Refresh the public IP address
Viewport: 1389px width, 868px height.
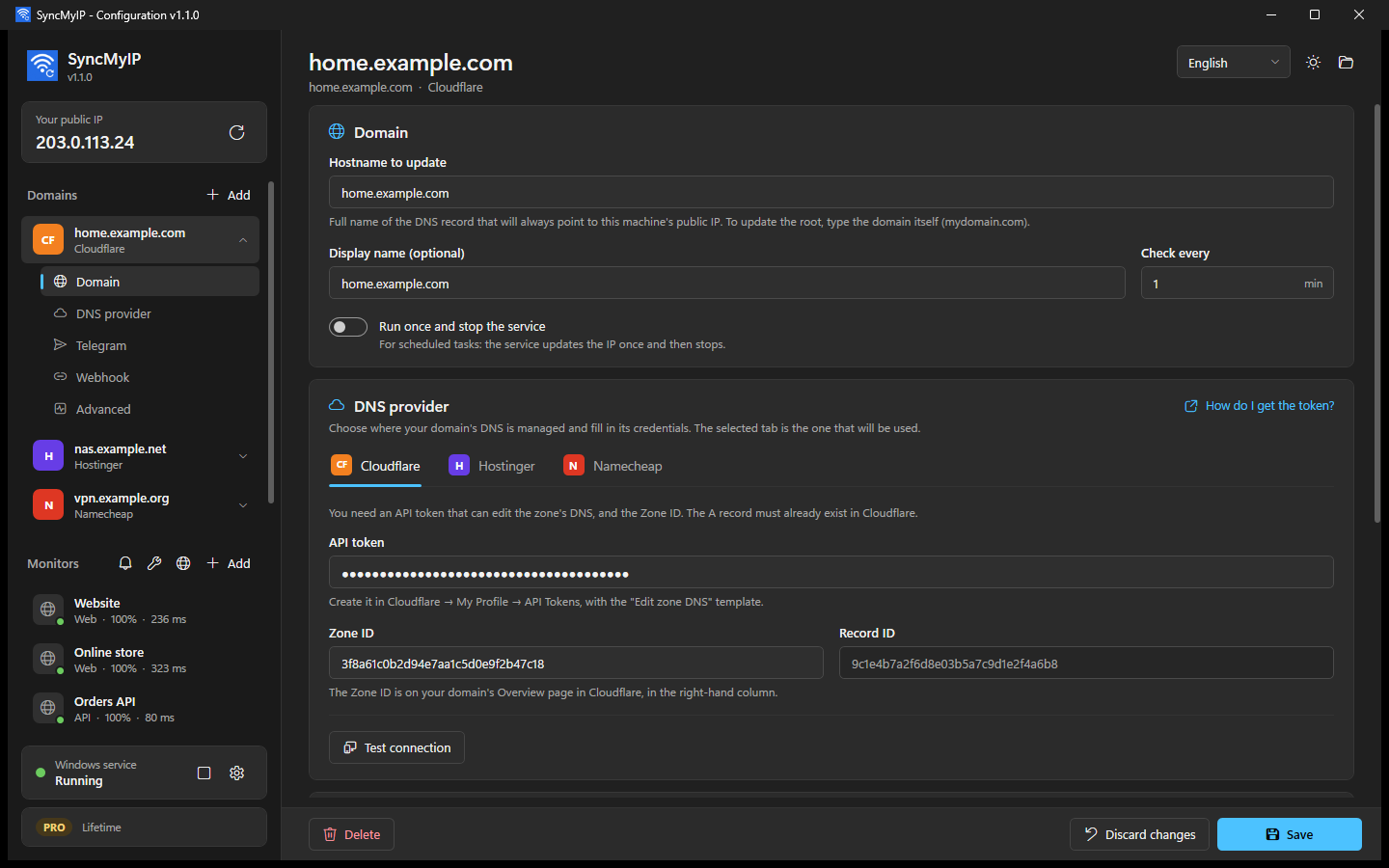point(236,133)
